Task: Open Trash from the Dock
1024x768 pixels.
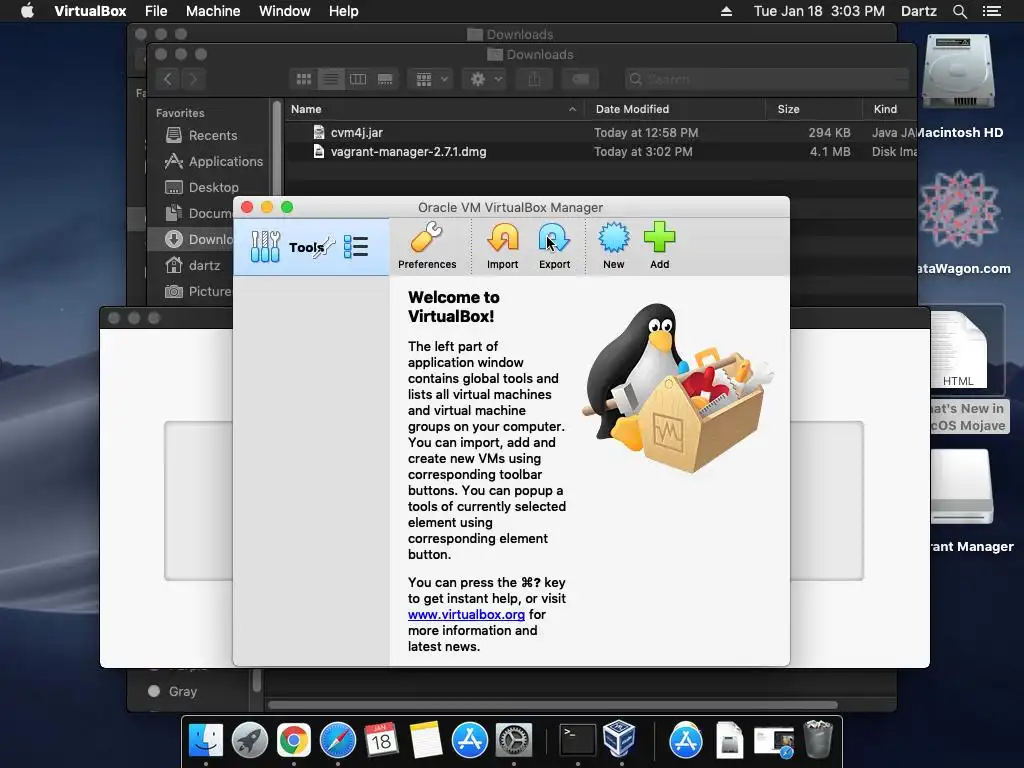Action: (818, 739)
